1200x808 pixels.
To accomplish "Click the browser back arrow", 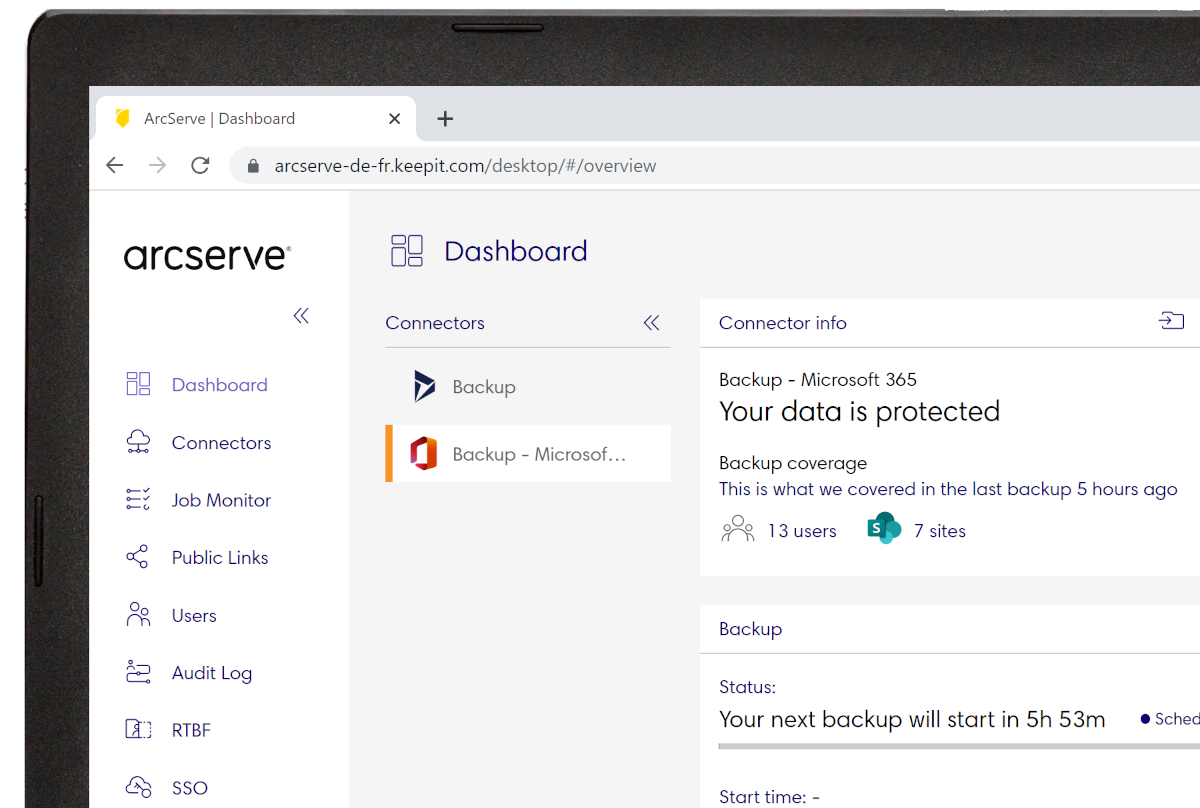I will click(115, 165).
